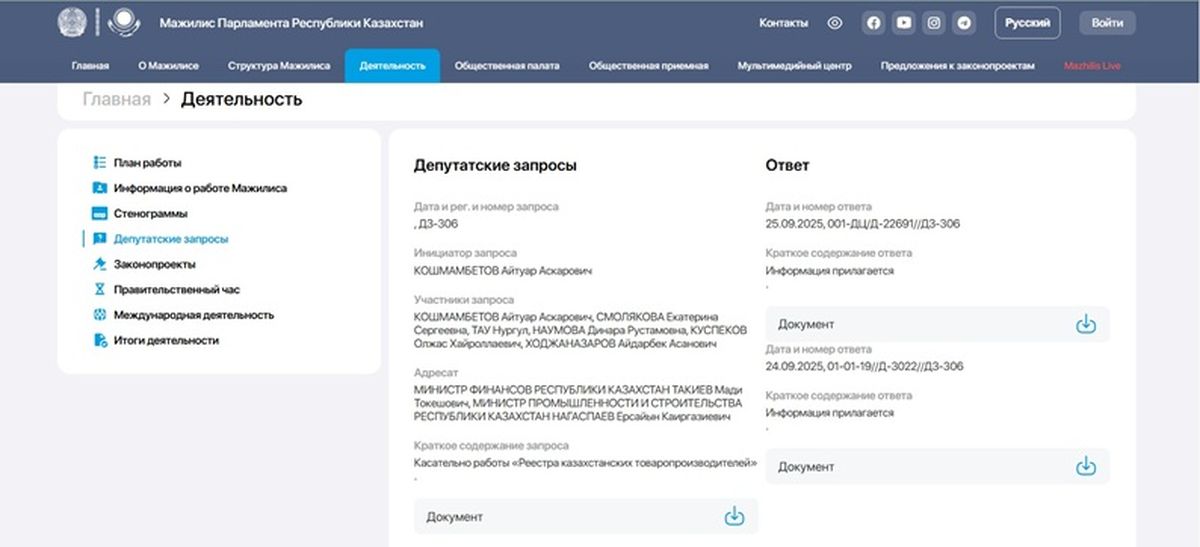The height and width of the screenshot is (547, 1200).
Task: Select the Деятельность navigation tab
Action: coord(392,66)
